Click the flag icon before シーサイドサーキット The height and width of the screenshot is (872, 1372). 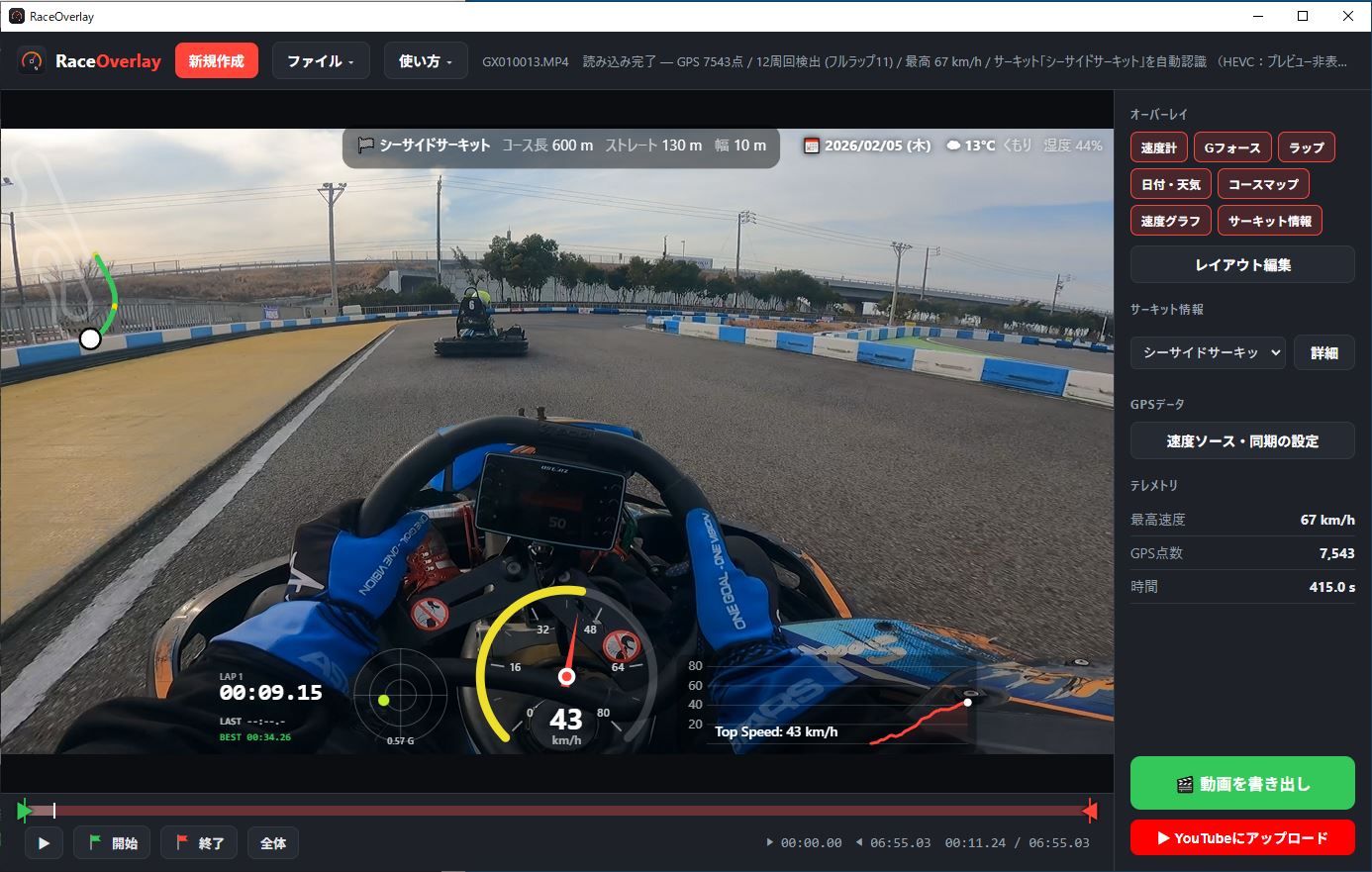pos(366,145)
